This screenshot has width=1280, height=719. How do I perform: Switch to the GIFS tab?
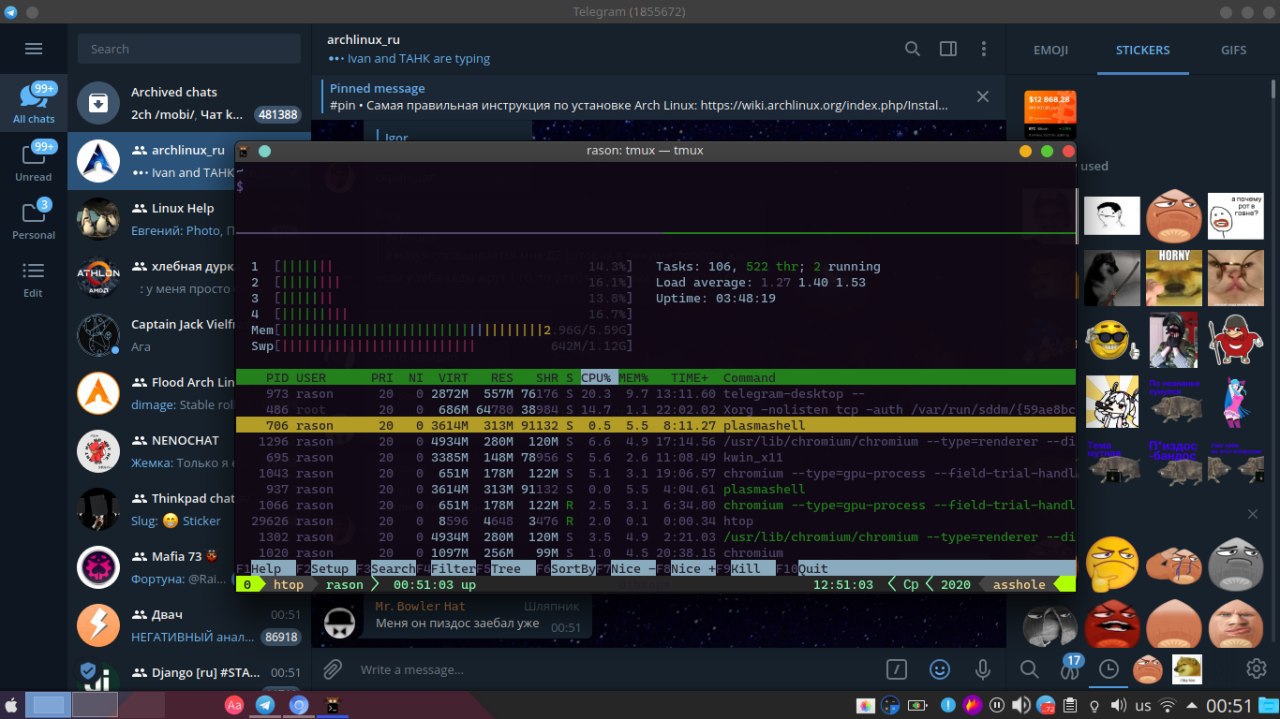coord(1234,49)
